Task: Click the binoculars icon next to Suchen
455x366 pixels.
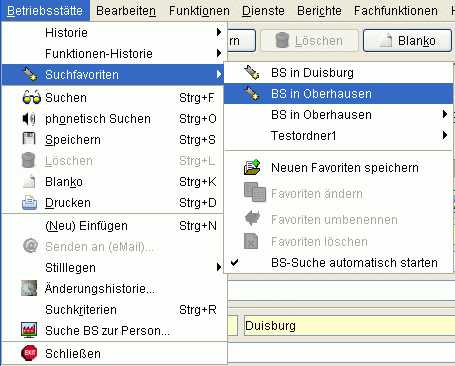Action: [x=31, y=98]
